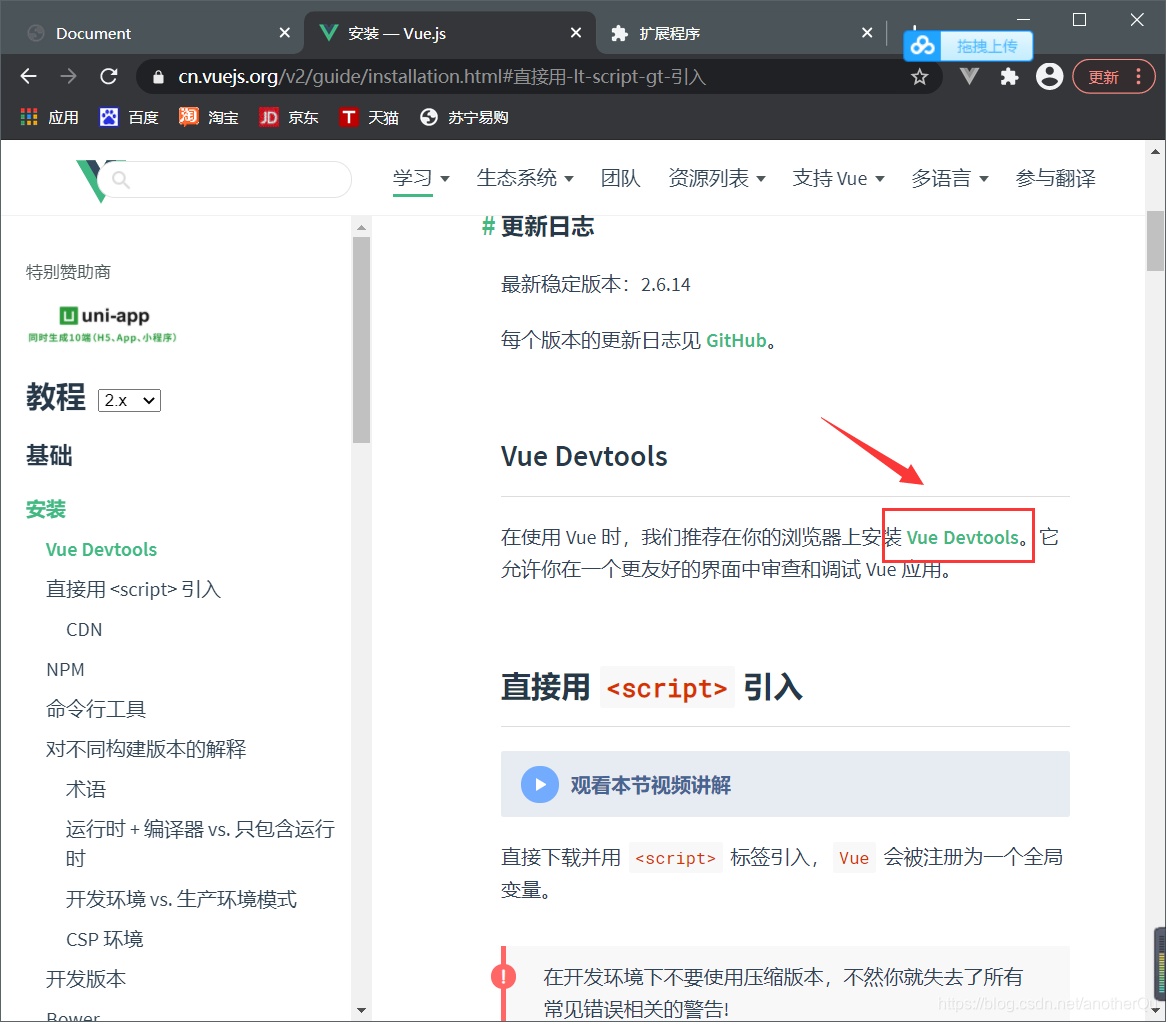The image size is (1166, 1022).
Task: Open the 京东 bookmark
Action: tap(289, 117)
